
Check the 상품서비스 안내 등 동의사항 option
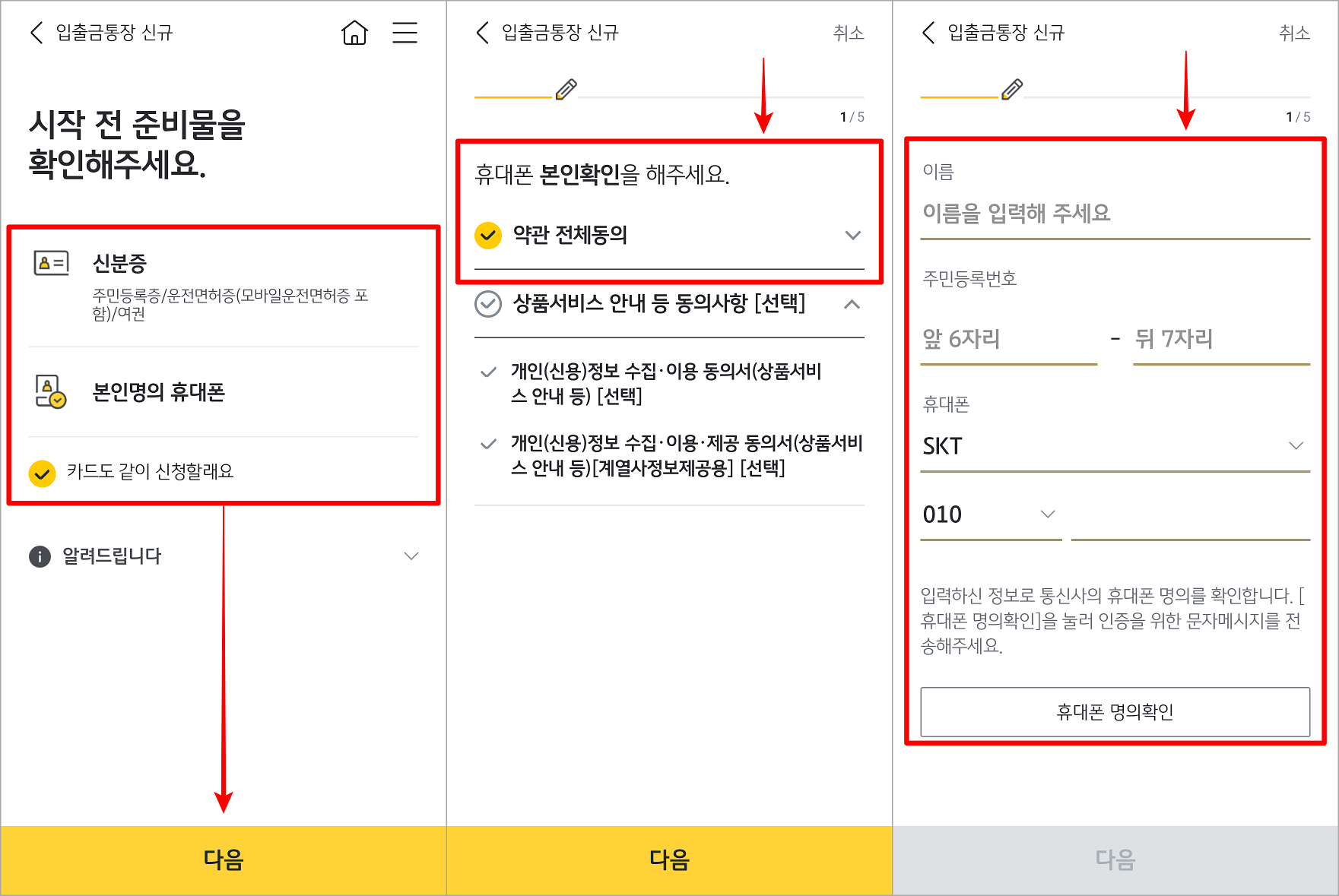(x=487, y=305)
